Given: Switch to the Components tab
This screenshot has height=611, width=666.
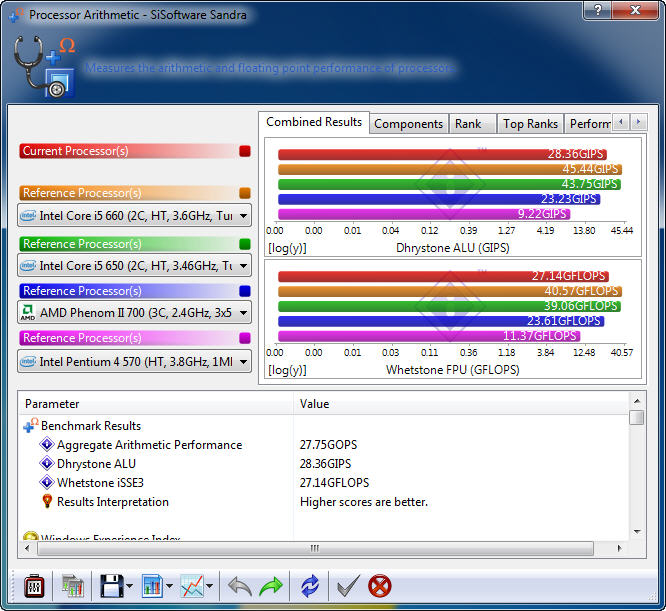Looking at the screenshot, I should pyautogui.click(x=409, y=124).
